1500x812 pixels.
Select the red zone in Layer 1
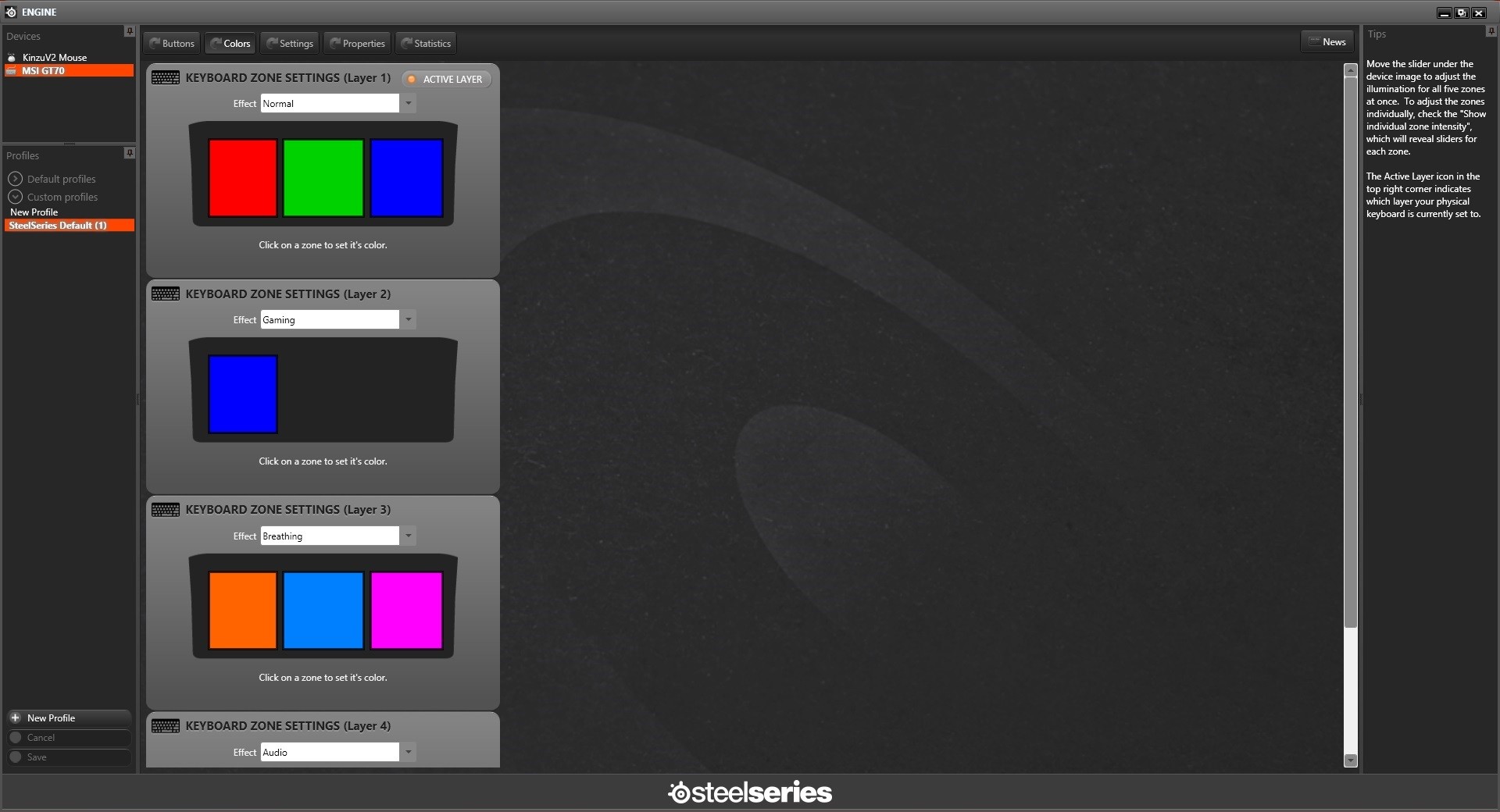point(243,178)
